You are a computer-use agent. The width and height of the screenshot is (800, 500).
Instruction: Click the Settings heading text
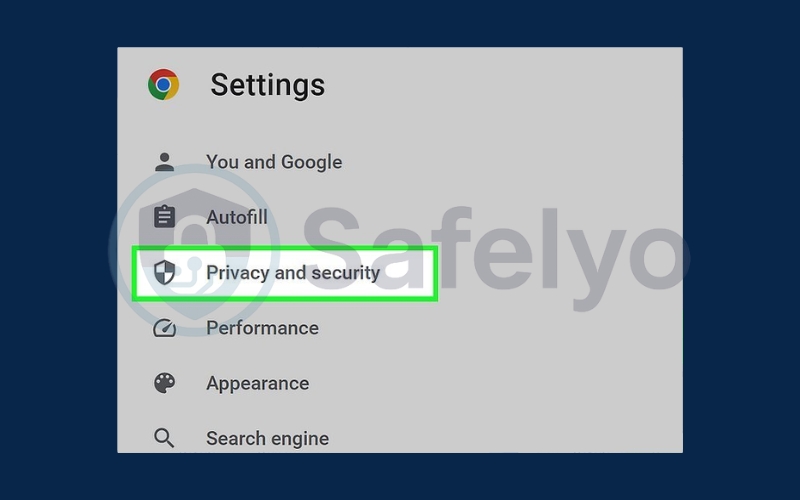[267, 85]
